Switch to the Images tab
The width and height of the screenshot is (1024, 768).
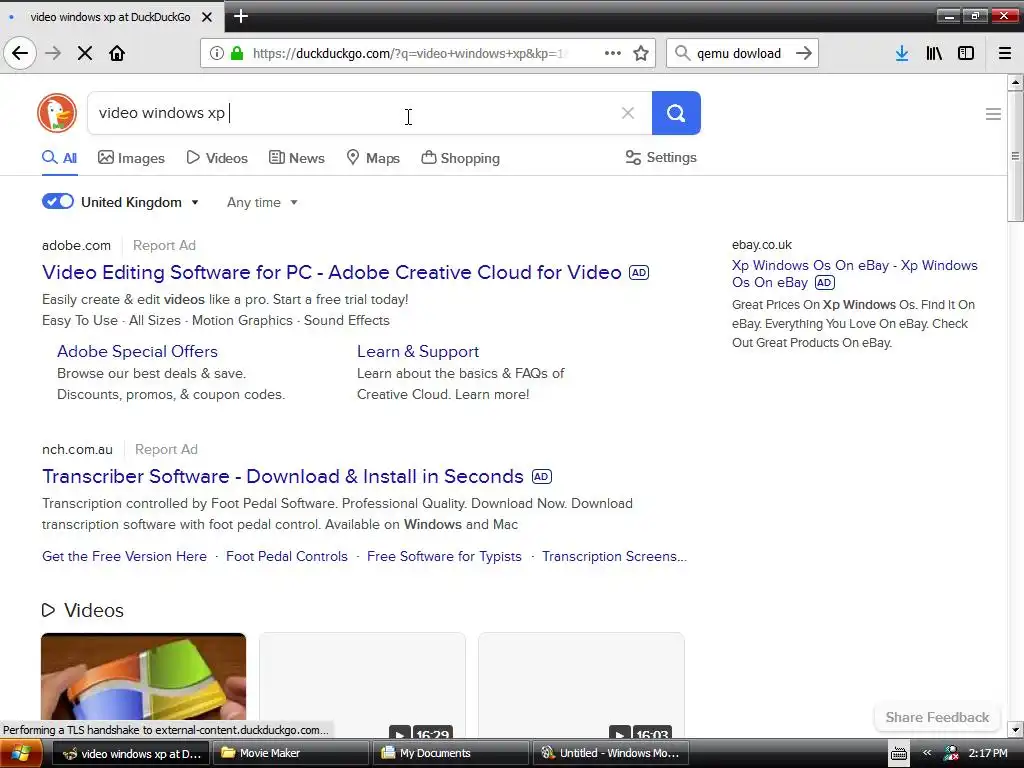pyautogui.click(x=131, y=158)
